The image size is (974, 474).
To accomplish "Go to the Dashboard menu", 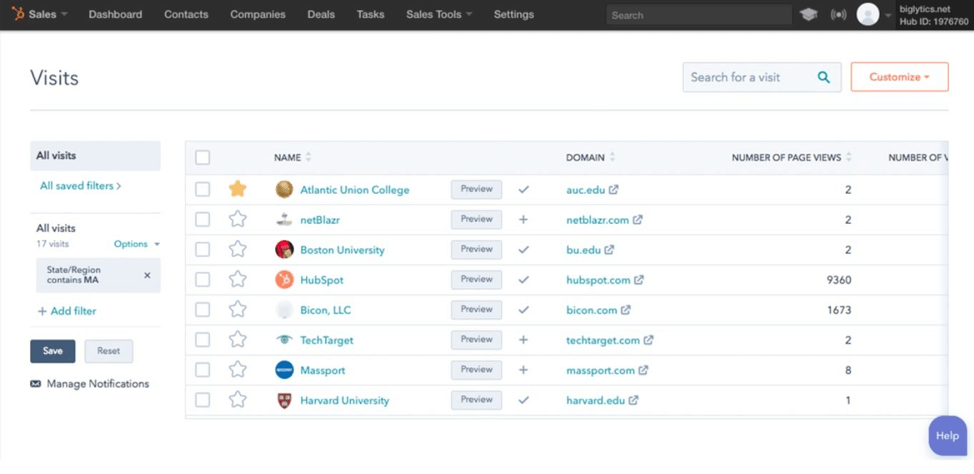I will 115,14.
